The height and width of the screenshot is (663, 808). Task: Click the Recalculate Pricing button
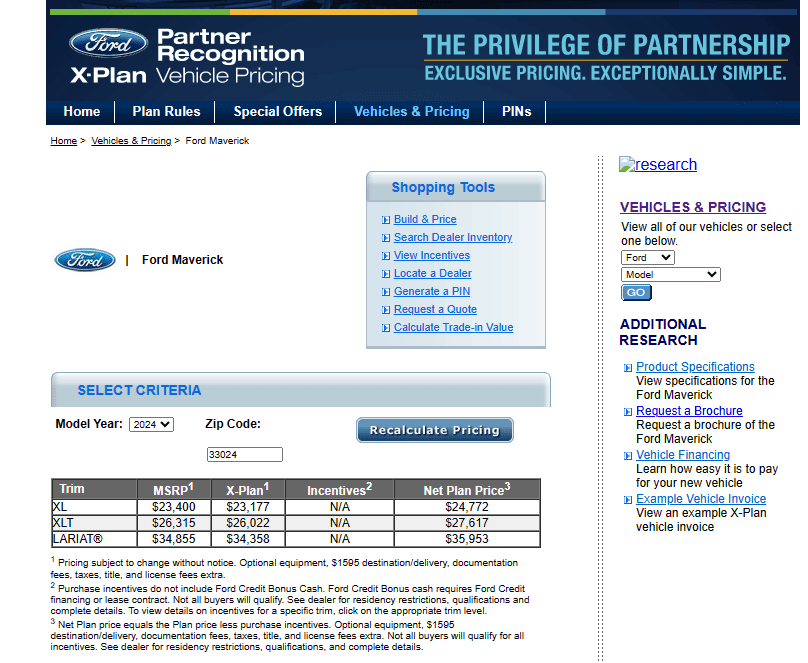pos(434,430)
